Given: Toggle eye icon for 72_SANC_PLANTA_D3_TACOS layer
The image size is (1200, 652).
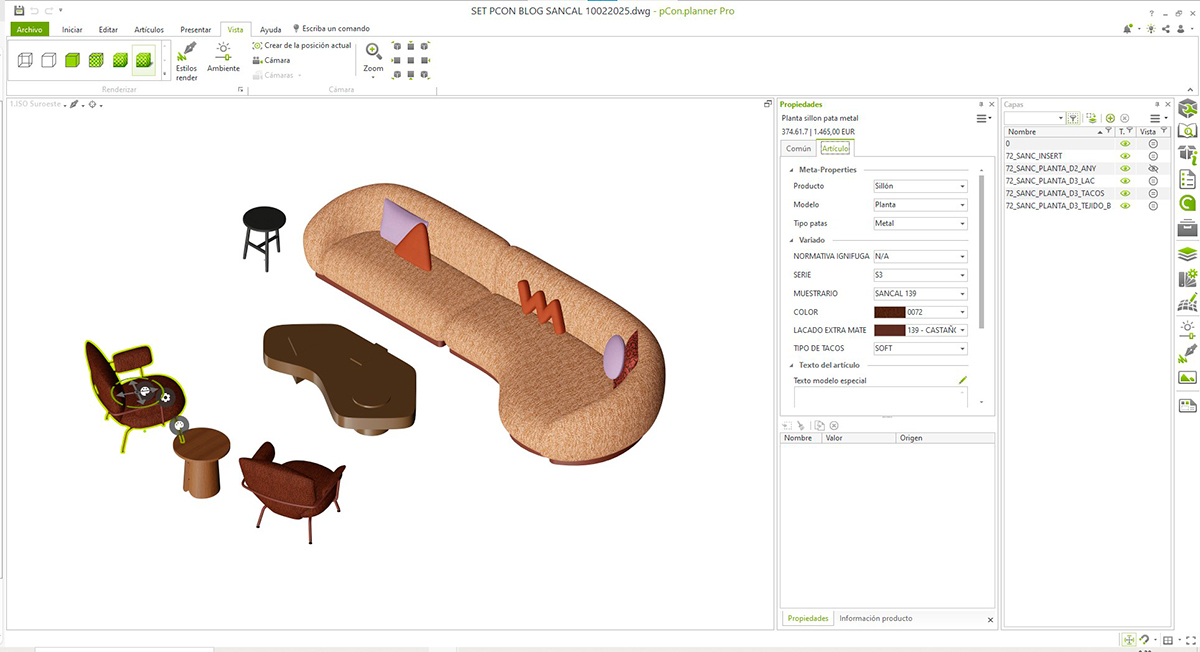Looking at the screenshot, I should coord(1125,193).
